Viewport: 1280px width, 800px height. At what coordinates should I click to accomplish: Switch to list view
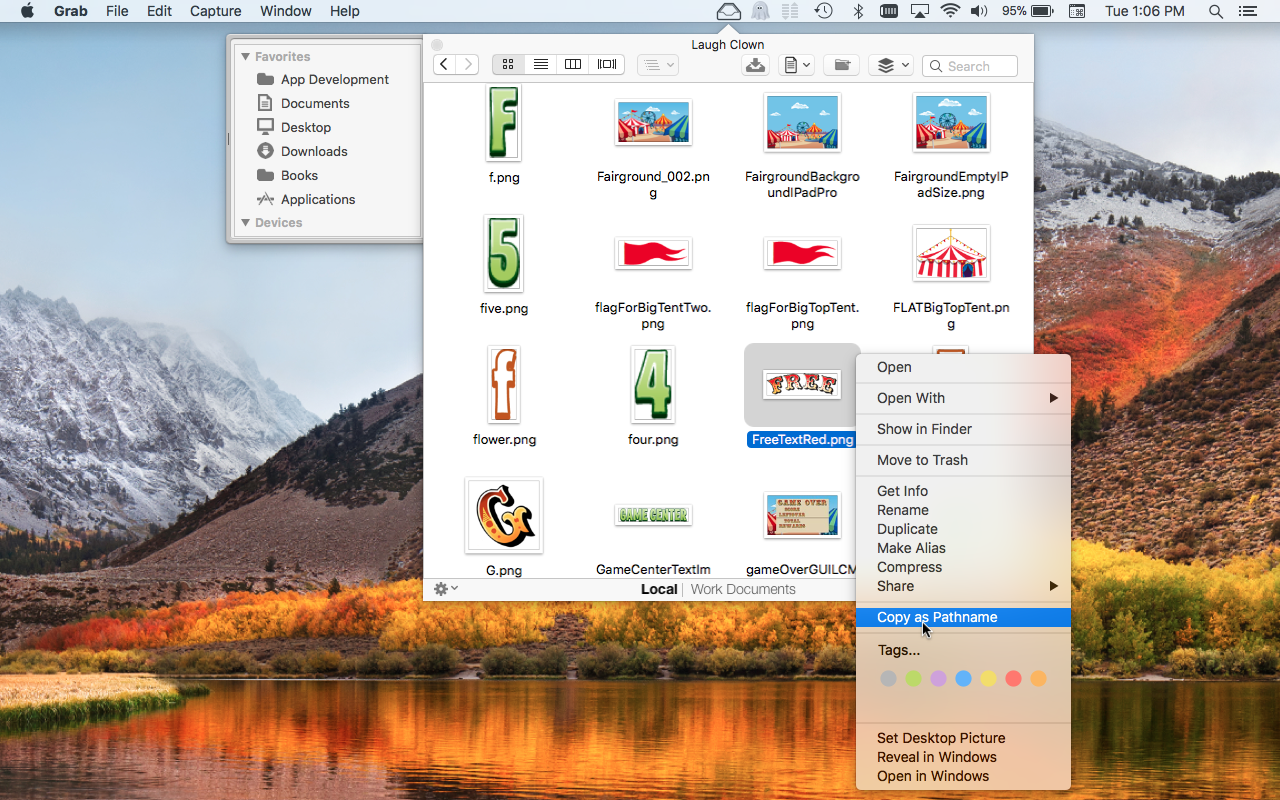coord(541,65)
